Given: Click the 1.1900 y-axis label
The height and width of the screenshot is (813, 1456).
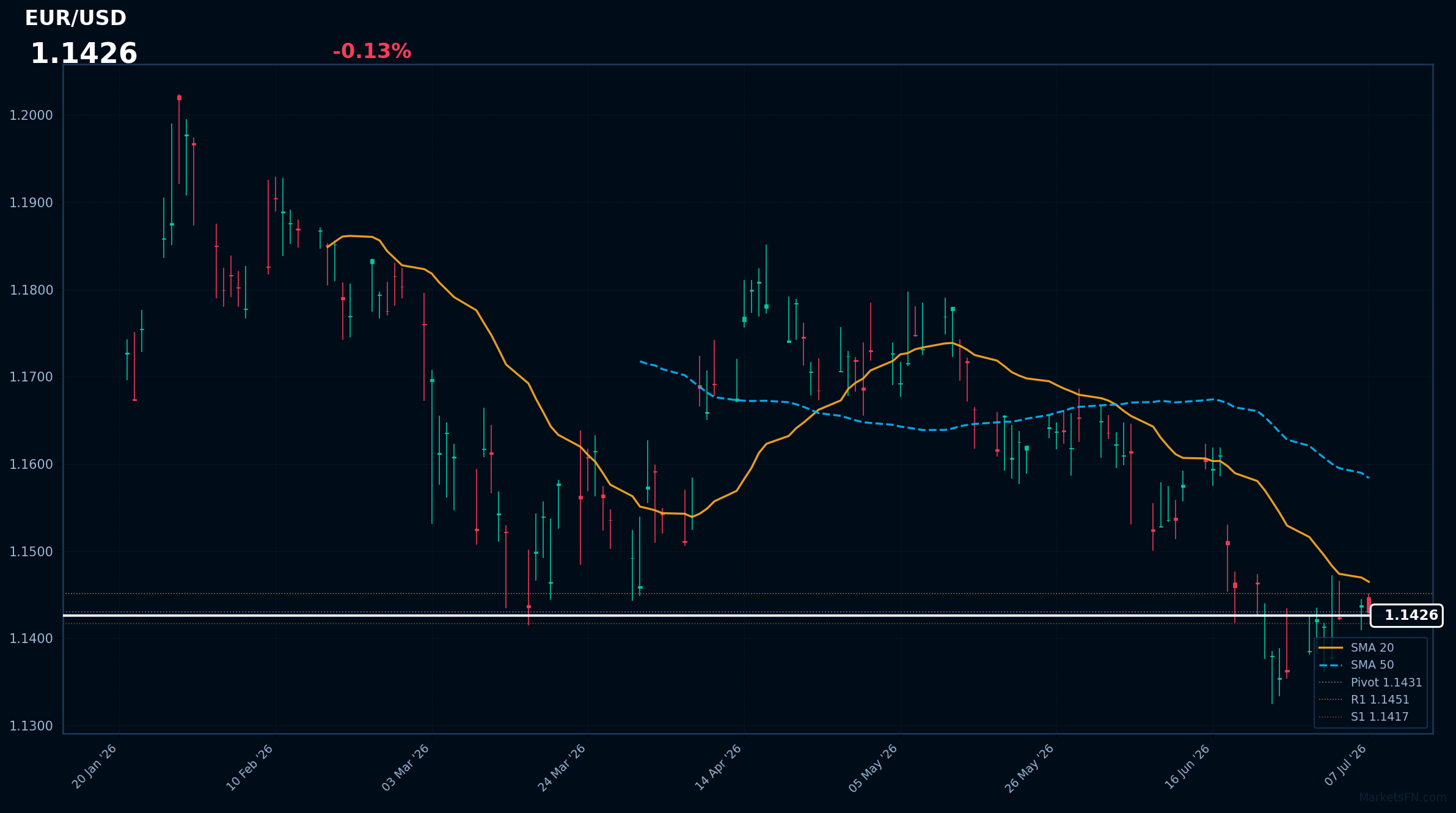Looking at the screenshot, I should 31,203.
